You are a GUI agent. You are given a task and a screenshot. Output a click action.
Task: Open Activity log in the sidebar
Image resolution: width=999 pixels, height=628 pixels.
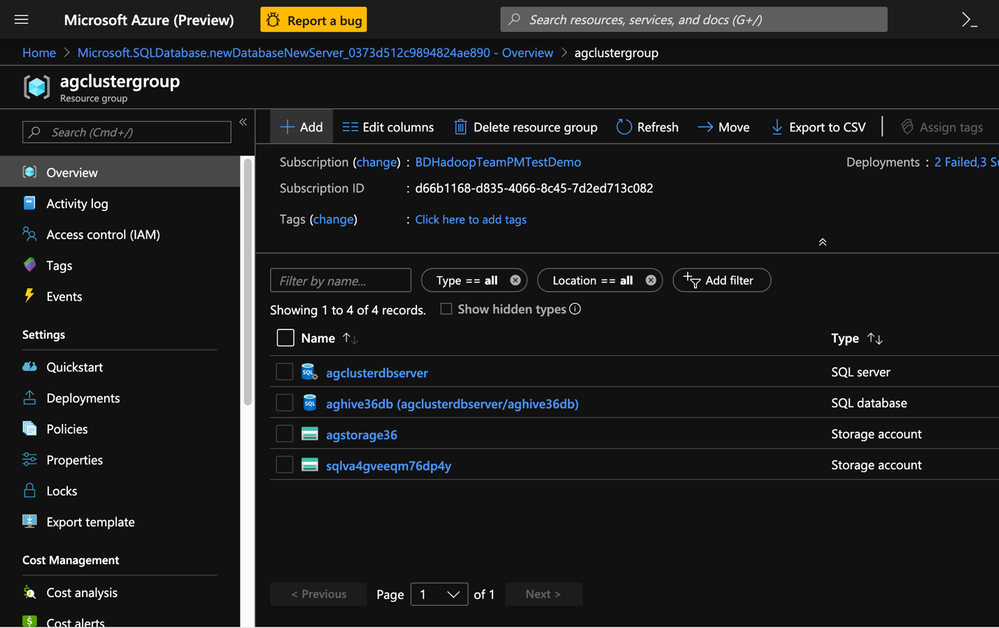point(77,204)
